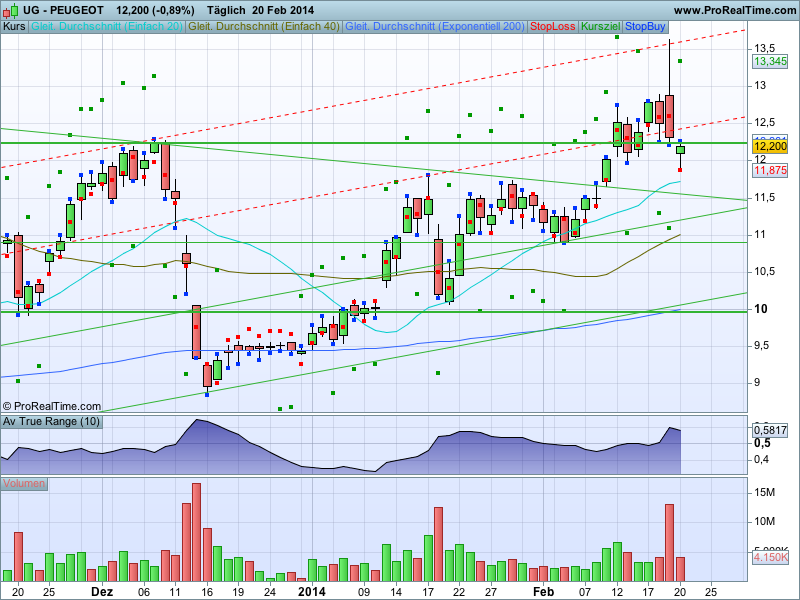Image resolution: width=800 pixels, height=600 pixels.
Task: Click the 2014 year label on time axis
Action: point(311,592)
